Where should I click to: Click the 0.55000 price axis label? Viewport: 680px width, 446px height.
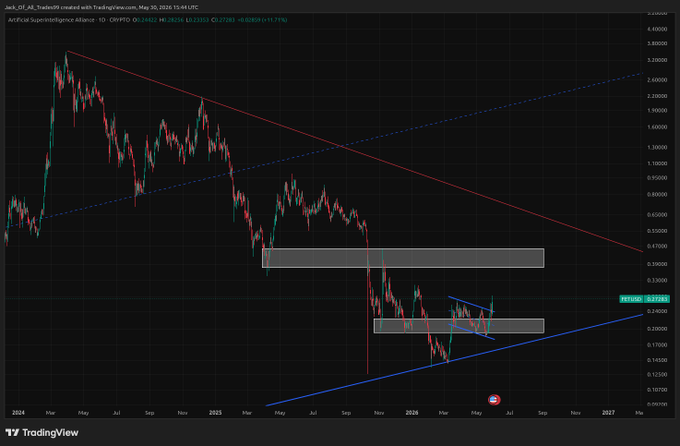[657, 231]
